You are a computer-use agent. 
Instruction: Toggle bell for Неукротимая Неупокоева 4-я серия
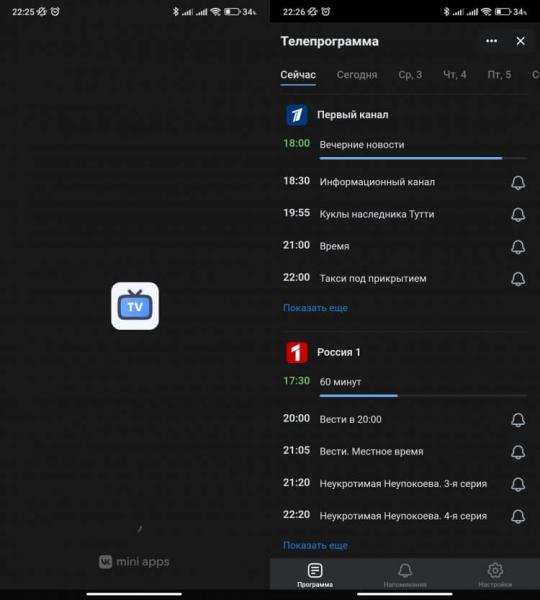[x=518, y=517]
